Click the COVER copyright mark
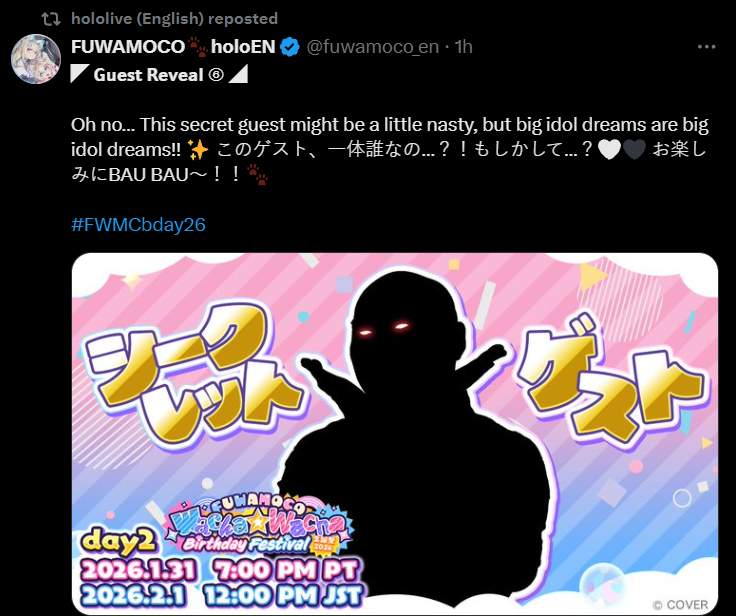 [681, 605]
